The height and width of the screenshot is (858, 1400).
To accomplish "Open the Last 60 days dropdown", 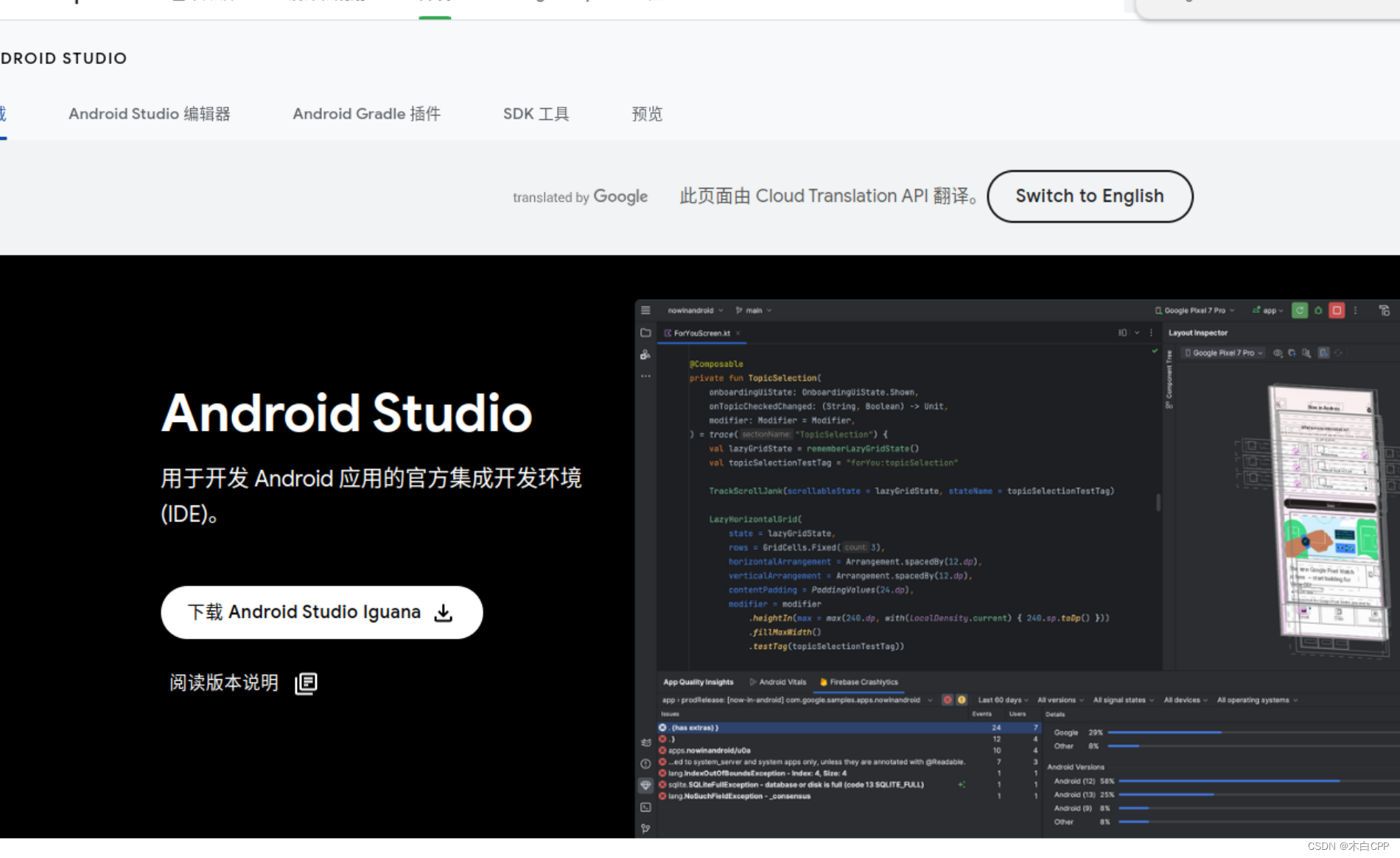I will 1003,700.
